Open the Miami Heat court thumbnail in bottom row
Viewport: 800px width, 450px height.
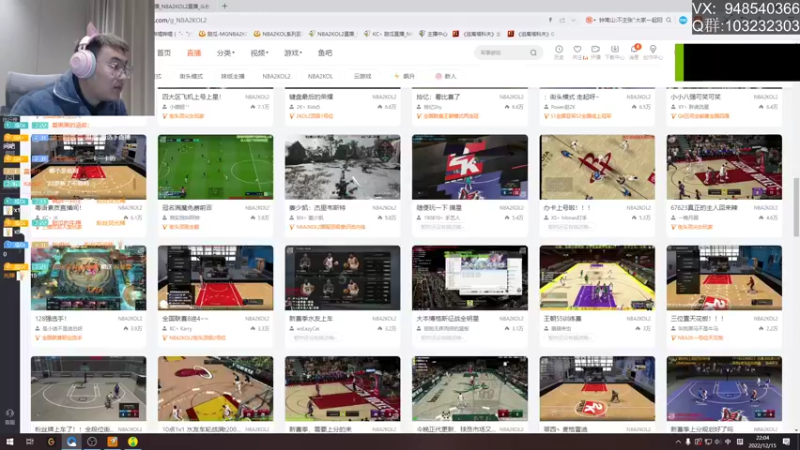(x=215, y=388)
